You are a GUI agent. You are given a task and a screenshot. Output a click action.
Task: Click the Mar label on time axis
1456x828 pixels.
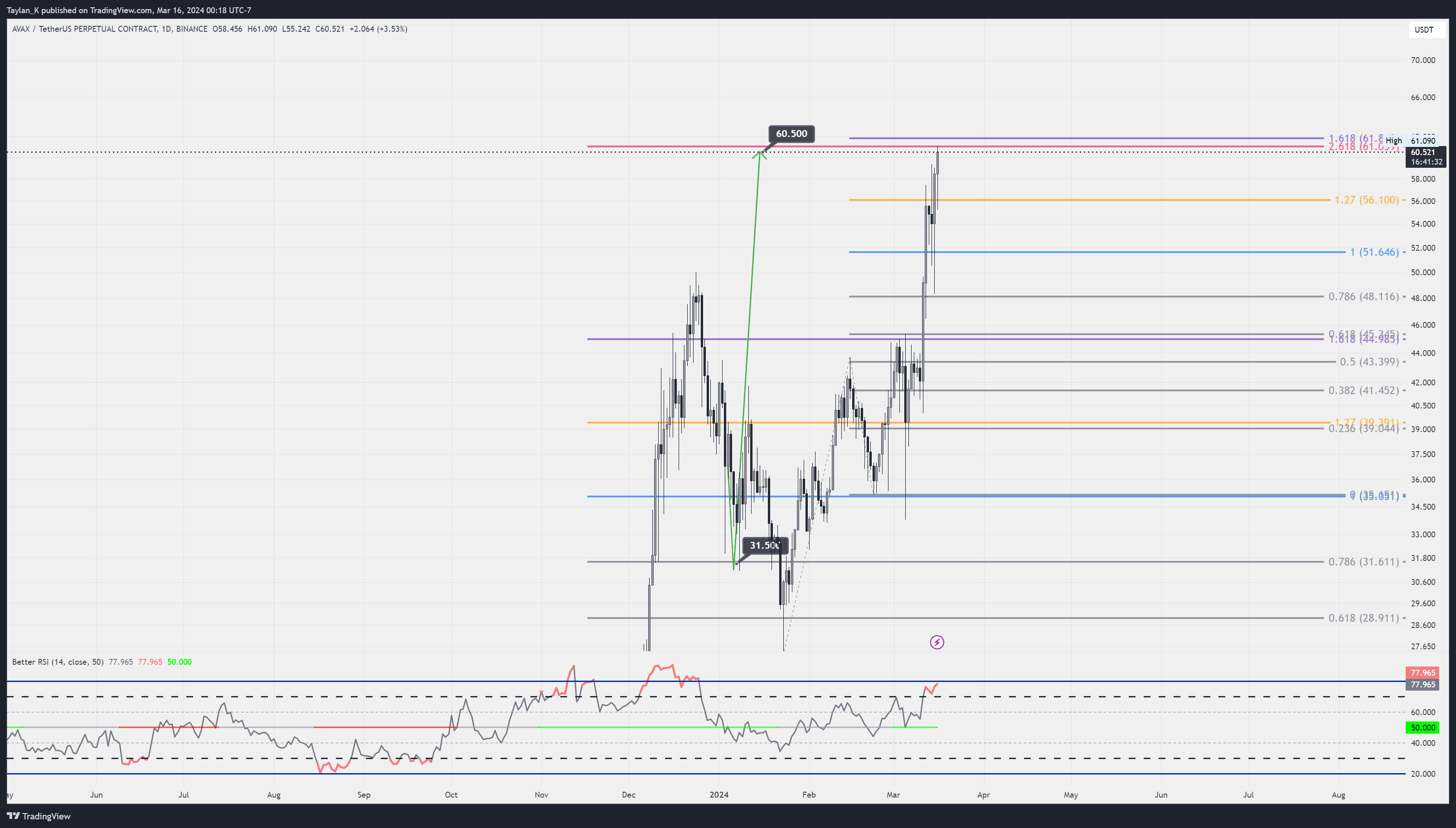[893, 795]
